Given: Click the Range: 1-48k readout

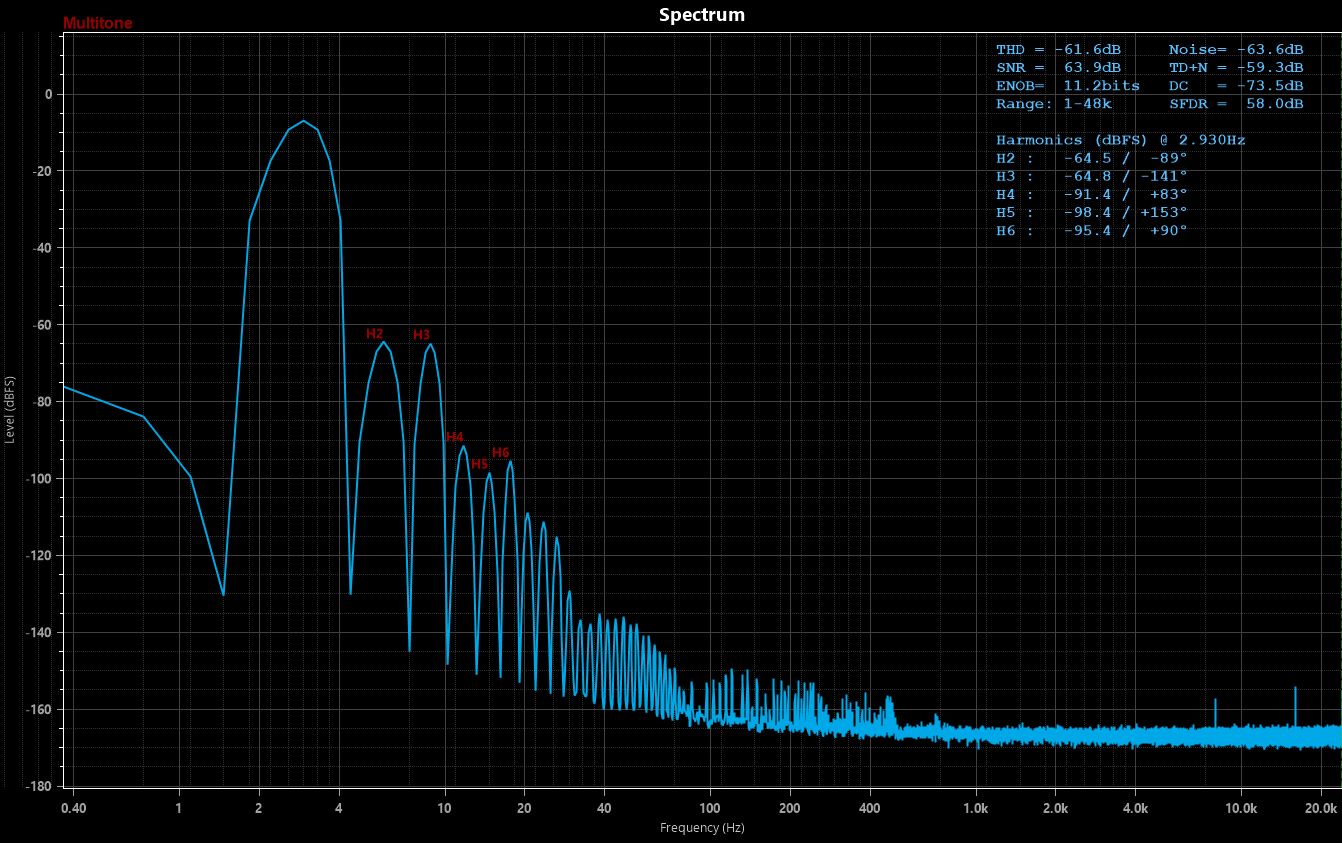Looking at the screenshot, I should 1054,104.
